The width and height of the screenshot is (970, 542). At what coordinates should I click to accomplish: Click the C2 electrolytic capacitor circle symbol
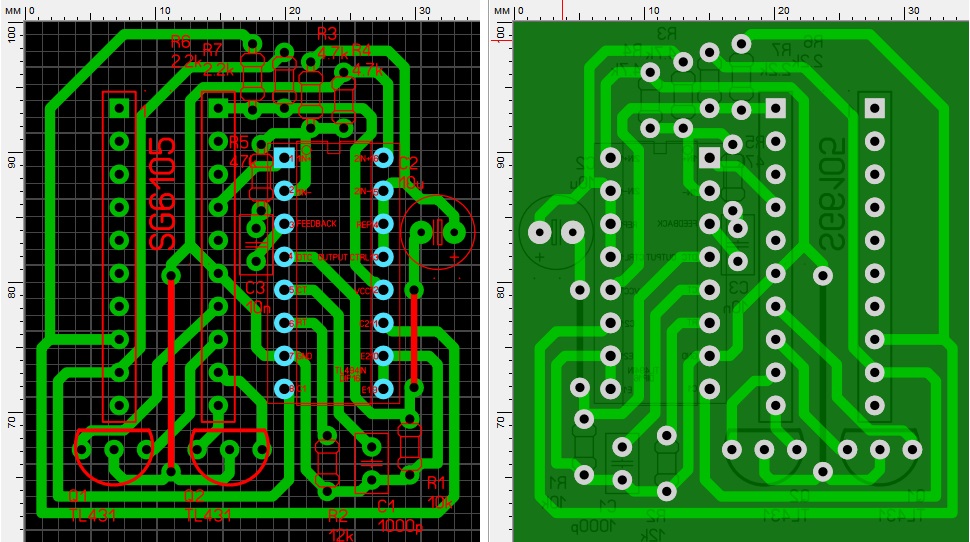[437, 233]
